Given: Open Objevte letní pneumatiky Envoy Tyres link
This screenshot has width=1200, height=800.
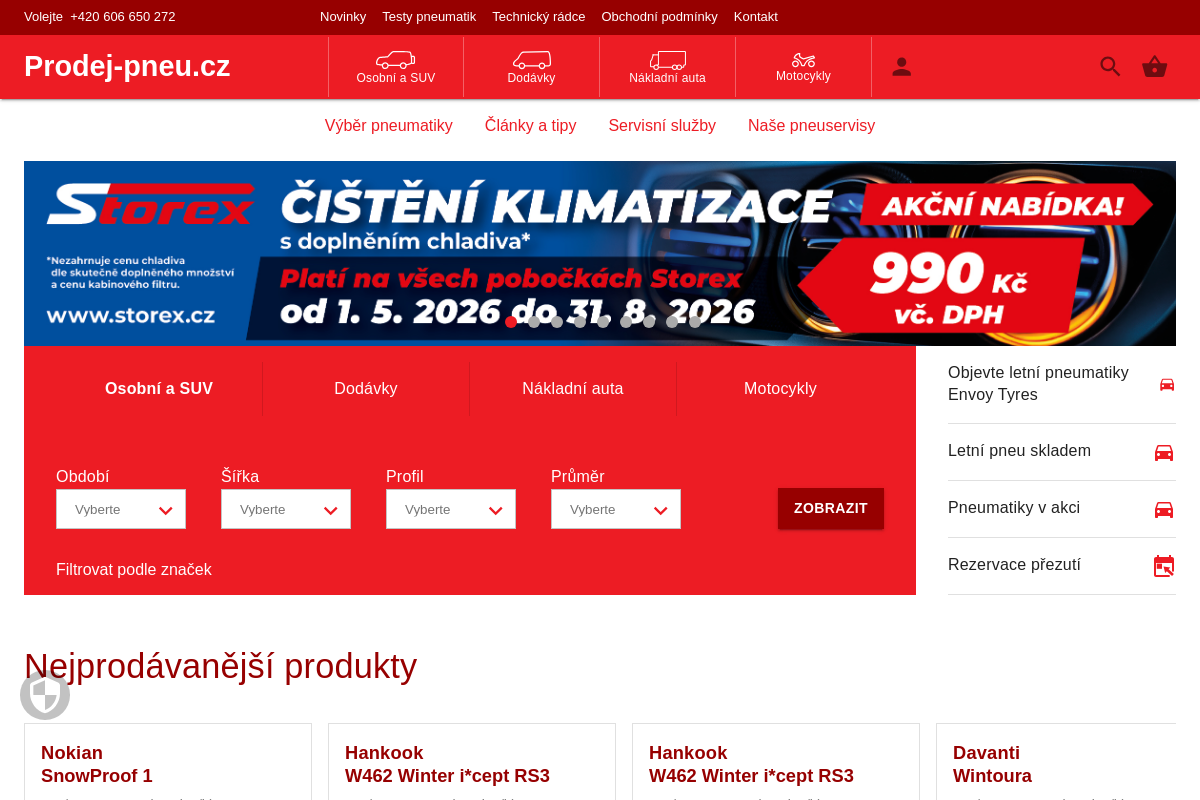Looking at the screenshot, I should 1062,384.
